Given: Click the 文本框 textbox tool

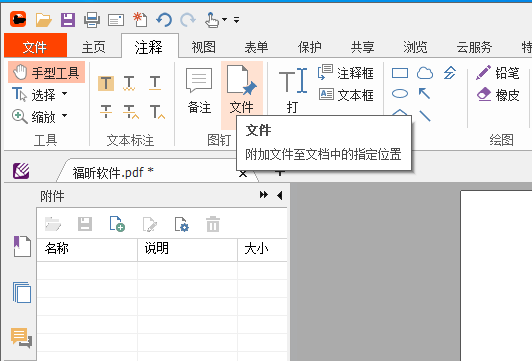Looking at the screenshot, I should click(x=346, y=95).
